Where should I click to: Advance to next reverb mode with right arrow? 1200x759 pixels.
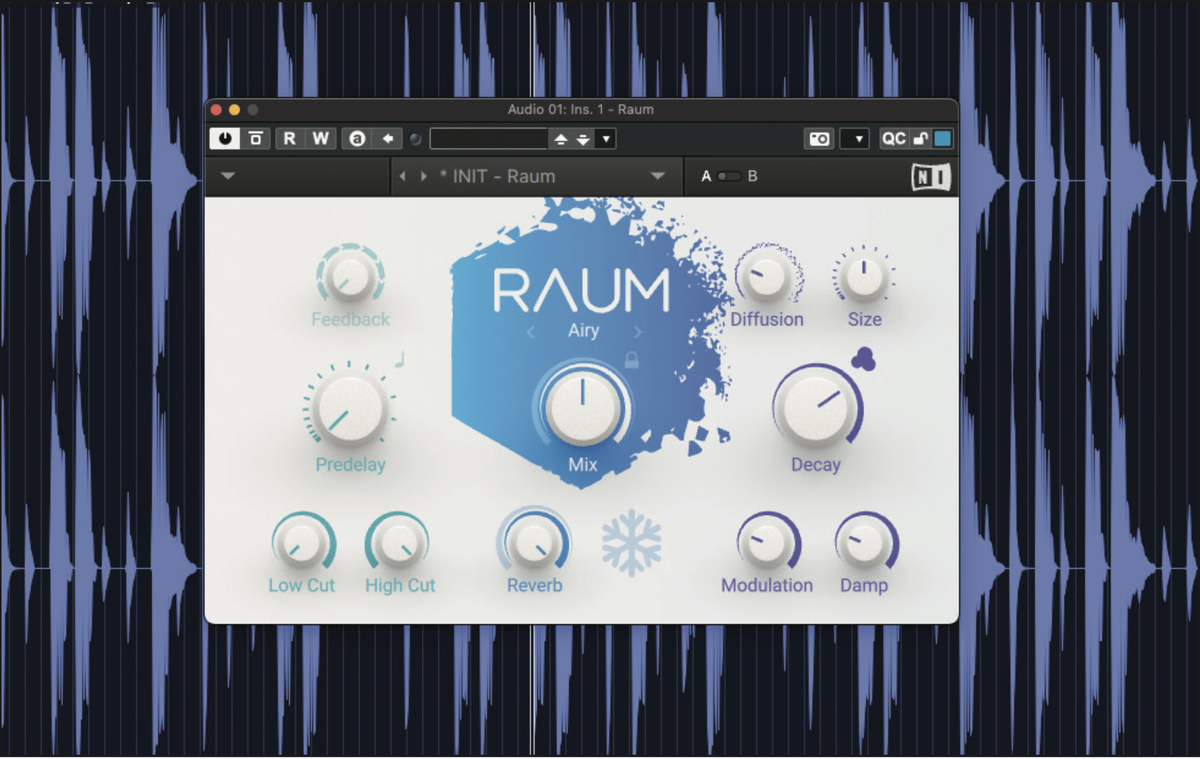[637, 332]
